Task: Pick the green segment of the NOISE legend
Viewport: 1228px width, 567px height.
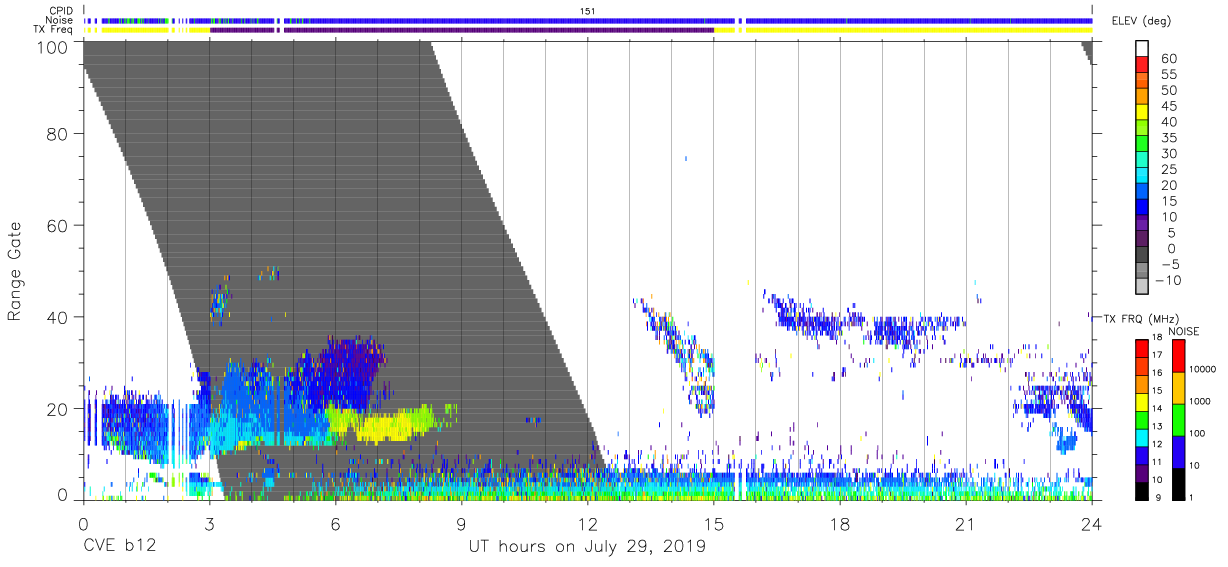Action: pyautogui.click(x=1178, y=419)
